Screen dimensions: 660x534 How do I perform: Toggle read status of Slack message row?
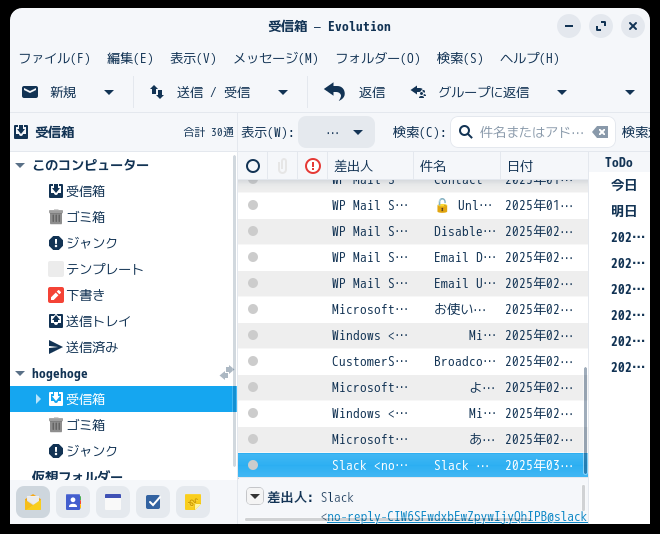point(253,465)
